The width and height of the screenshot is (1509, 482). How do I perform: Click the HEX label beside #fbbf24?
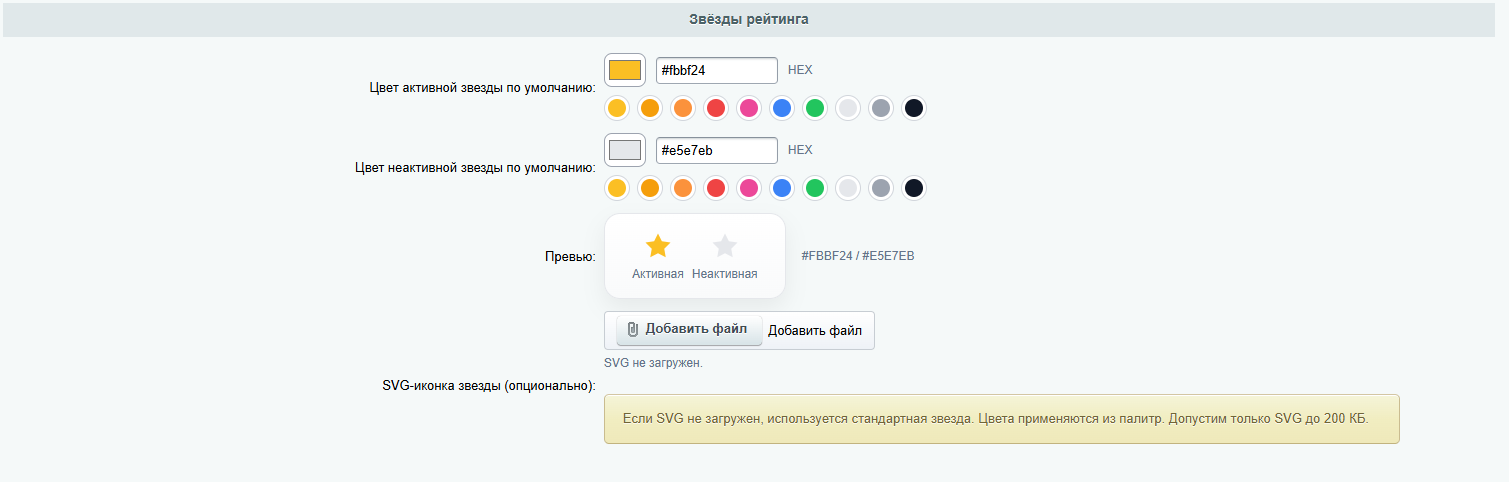pyautogui.click(x=800, y=70)
